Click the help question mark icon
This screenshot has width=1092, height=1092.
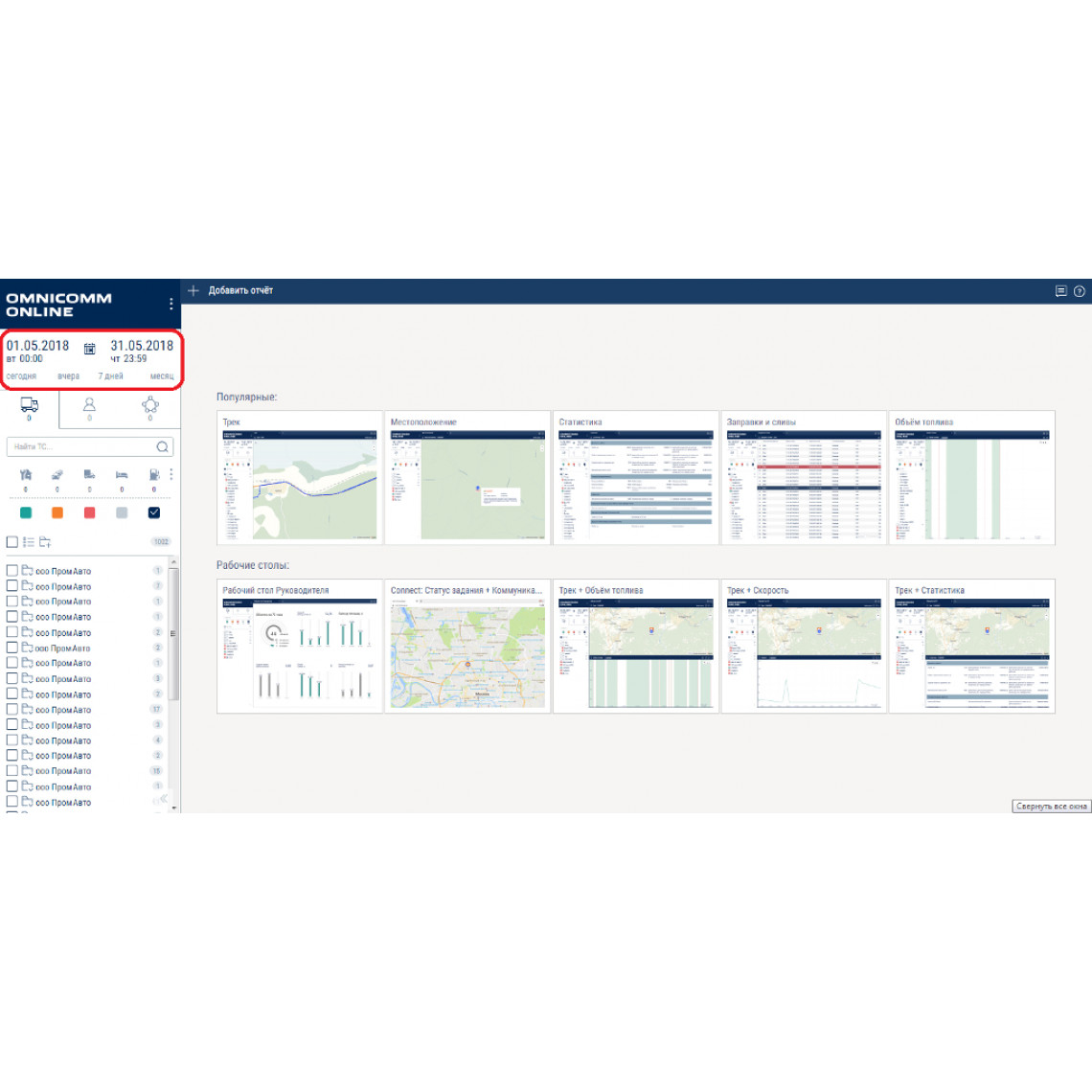click(1079, 291)
